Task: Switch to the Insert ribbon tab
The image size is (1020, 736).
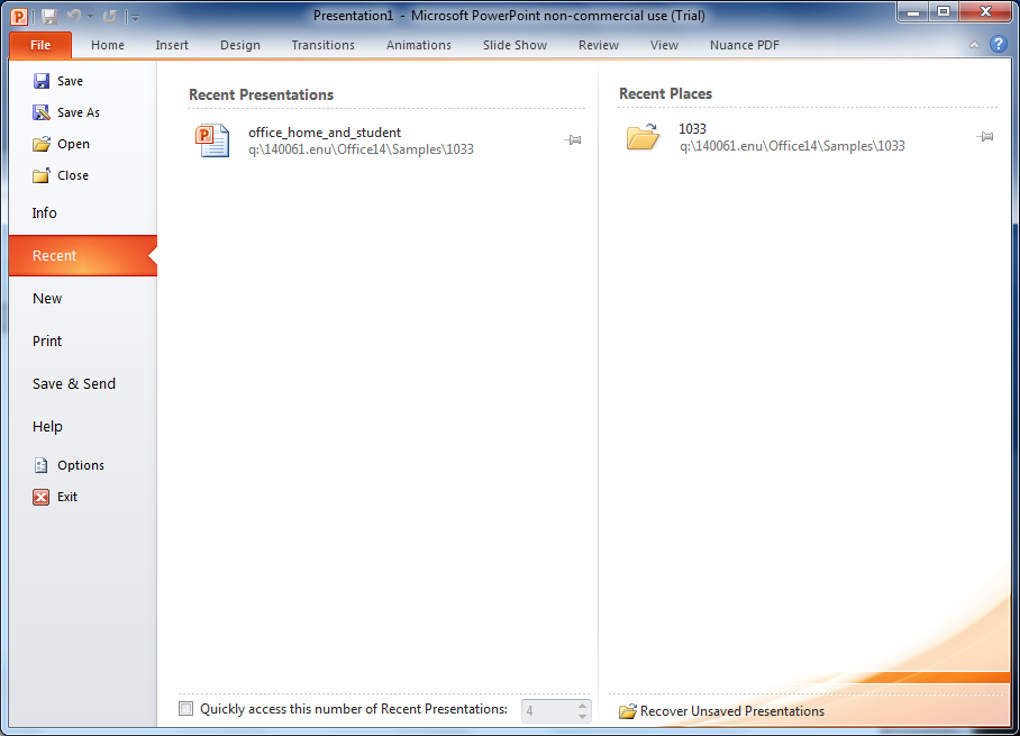Action: pos(172,45)
